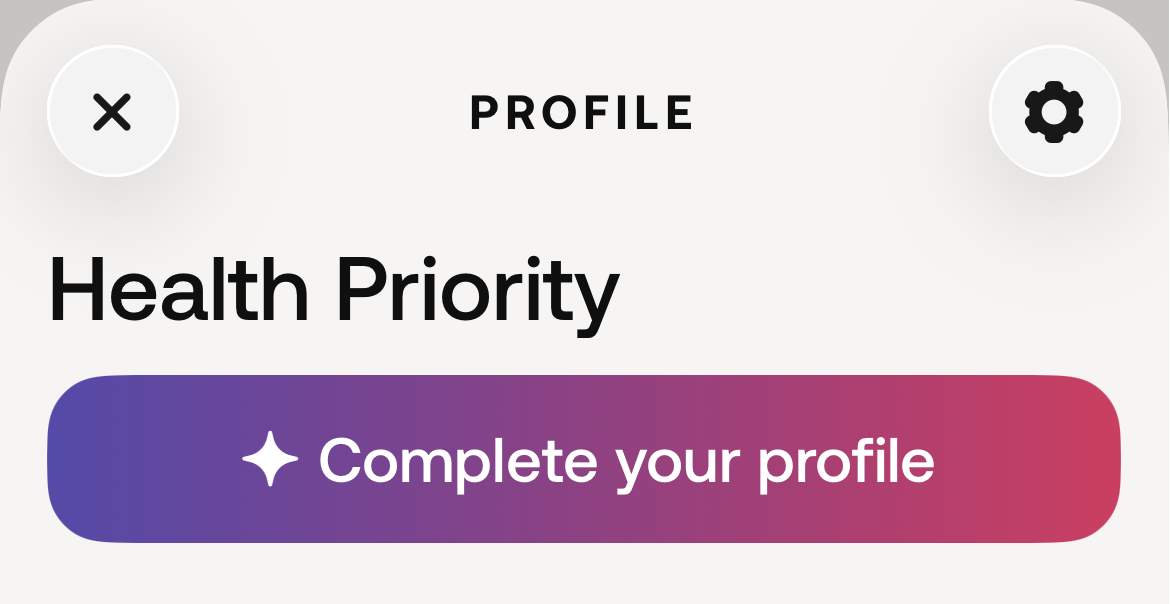Viewport: 1170px width, 604px height.
Task: Close the Profile screen with the X icon
Action: (x=113, y=112)
